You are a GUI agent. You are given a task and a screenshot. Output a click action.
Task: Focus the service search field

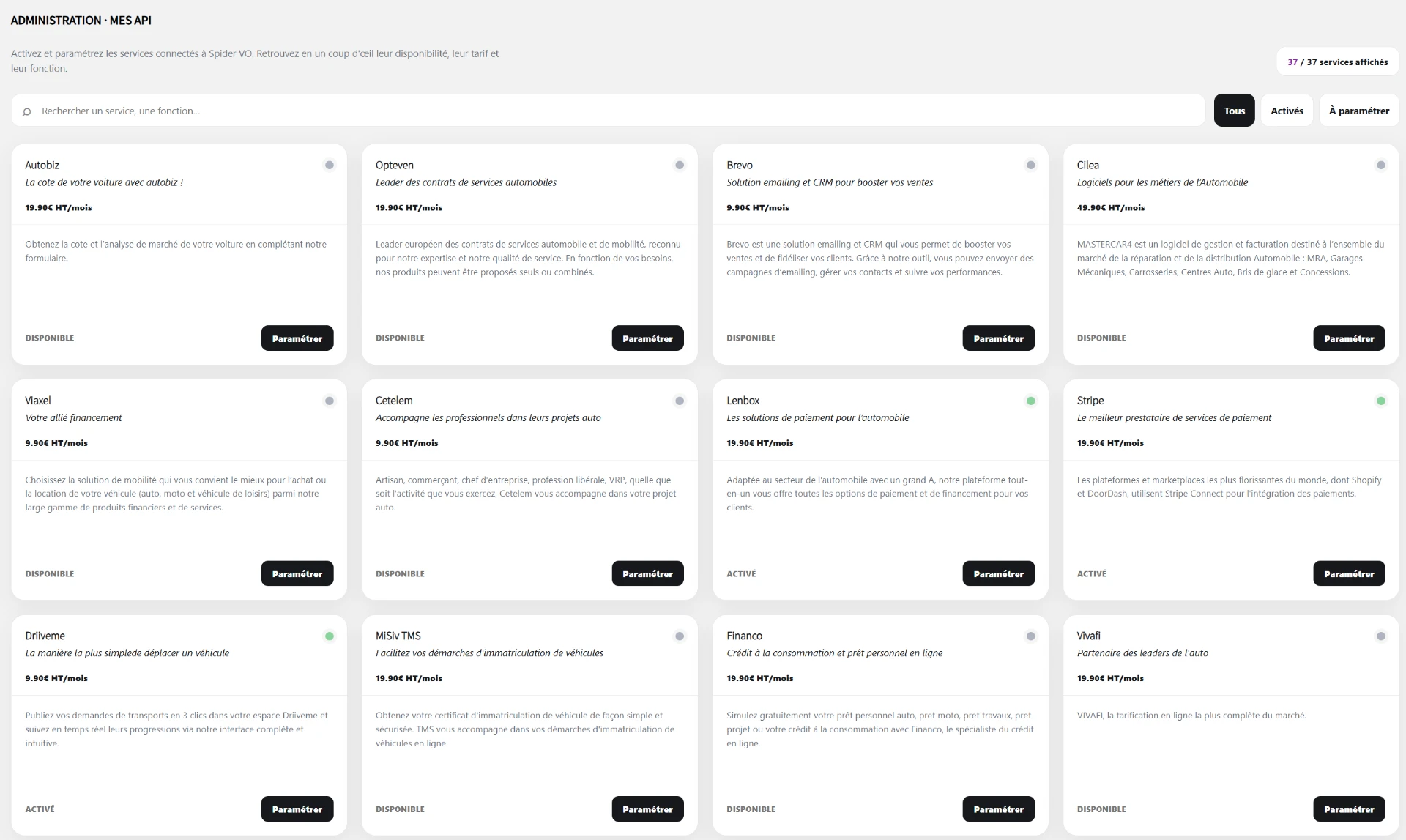(608, 111)
